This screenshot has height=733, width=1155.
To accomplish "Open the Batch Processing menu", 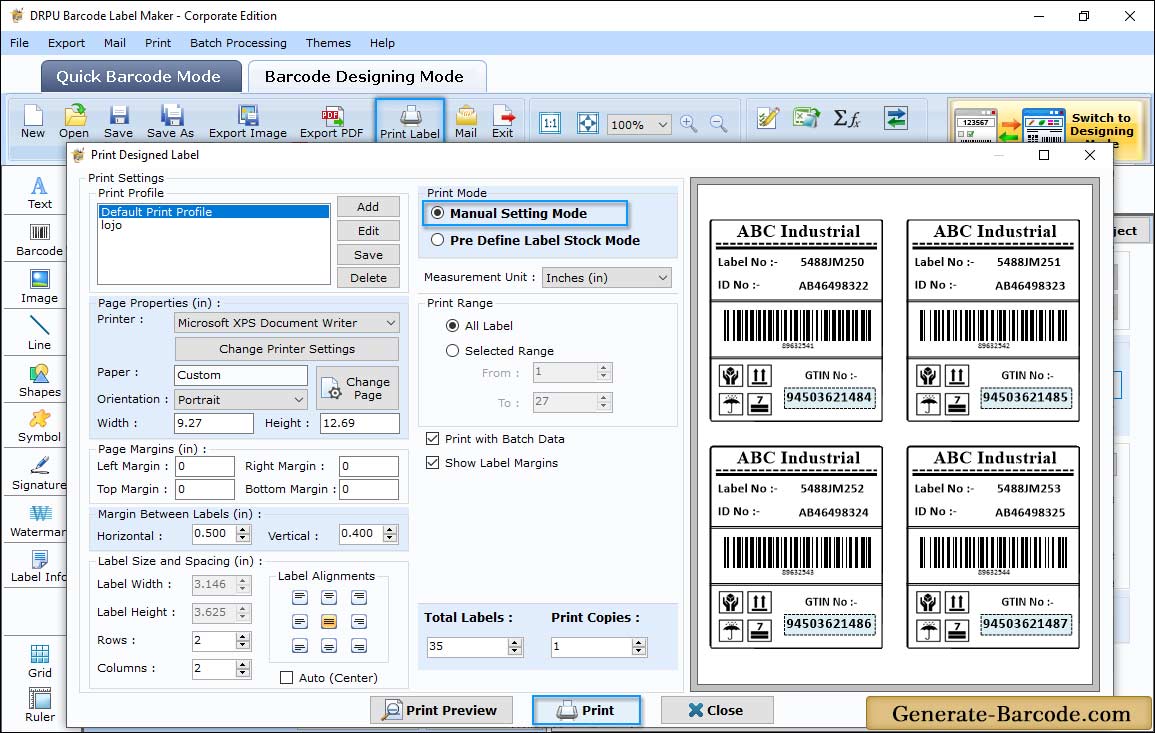I will pyautogui.click(x=238, y=43).
